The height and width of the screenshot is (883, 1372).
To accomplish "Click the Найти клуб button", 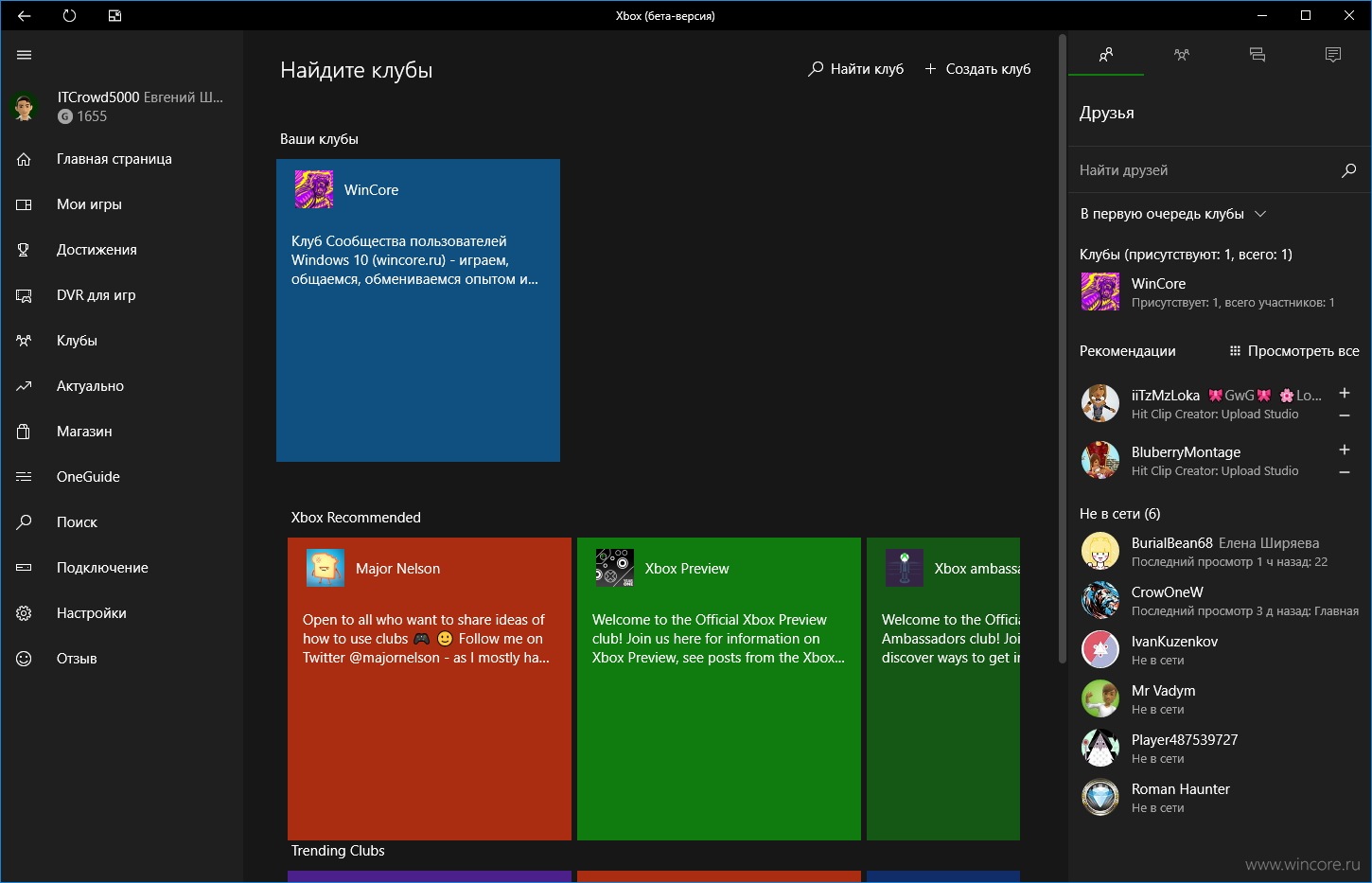I will pos(855,69).
